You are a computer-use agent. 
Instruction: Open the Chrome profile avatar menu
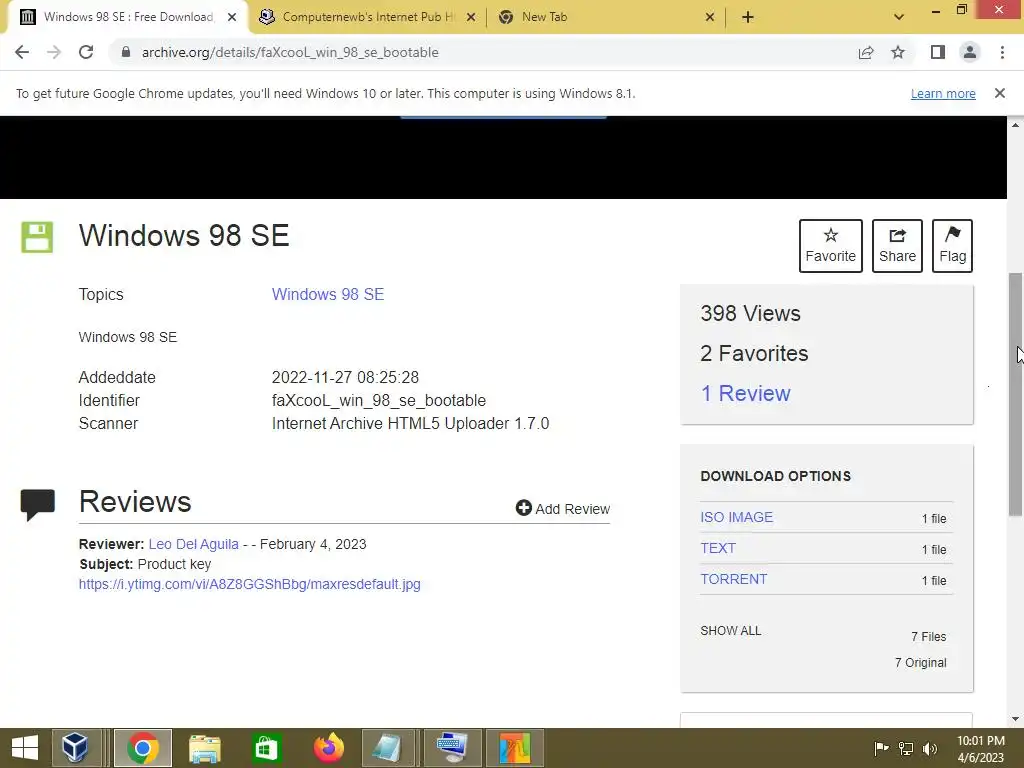pos(970,52)
